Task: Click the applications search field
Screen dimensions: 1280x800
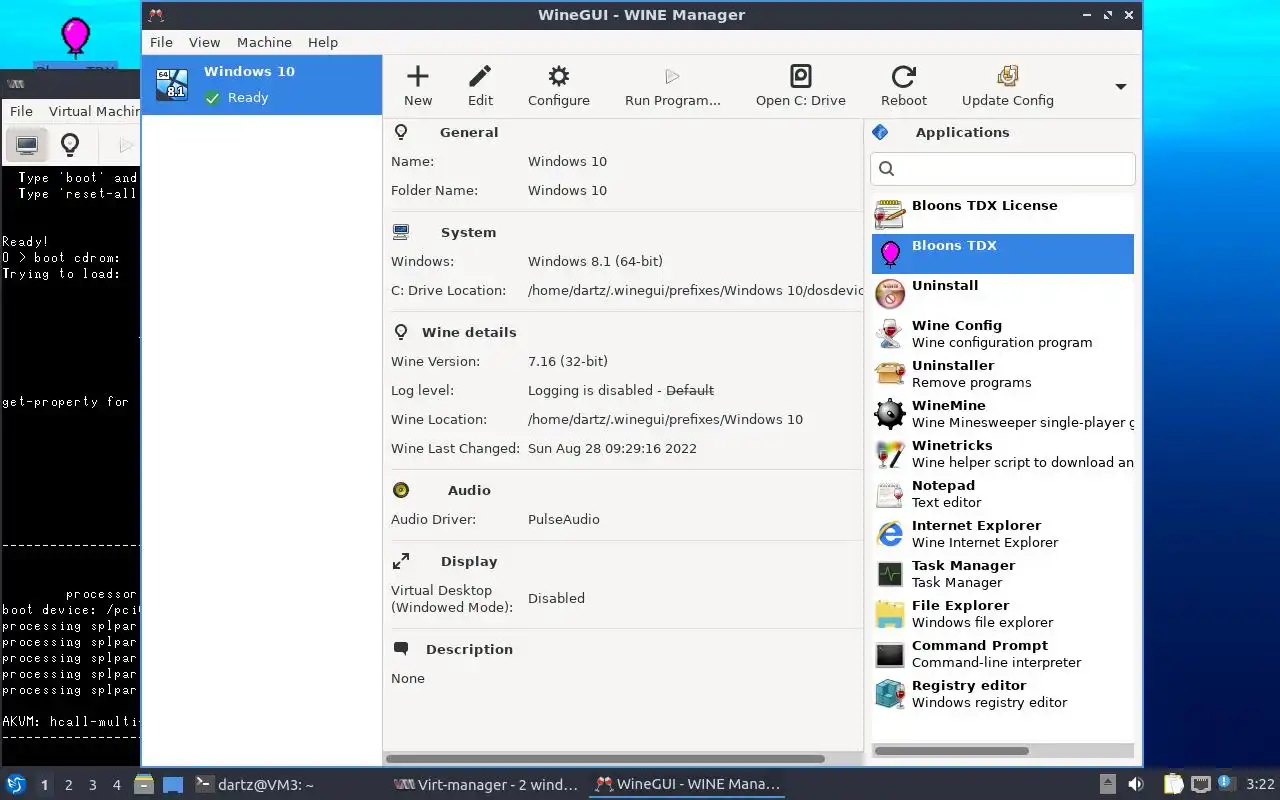Action: click(1003, 168)
